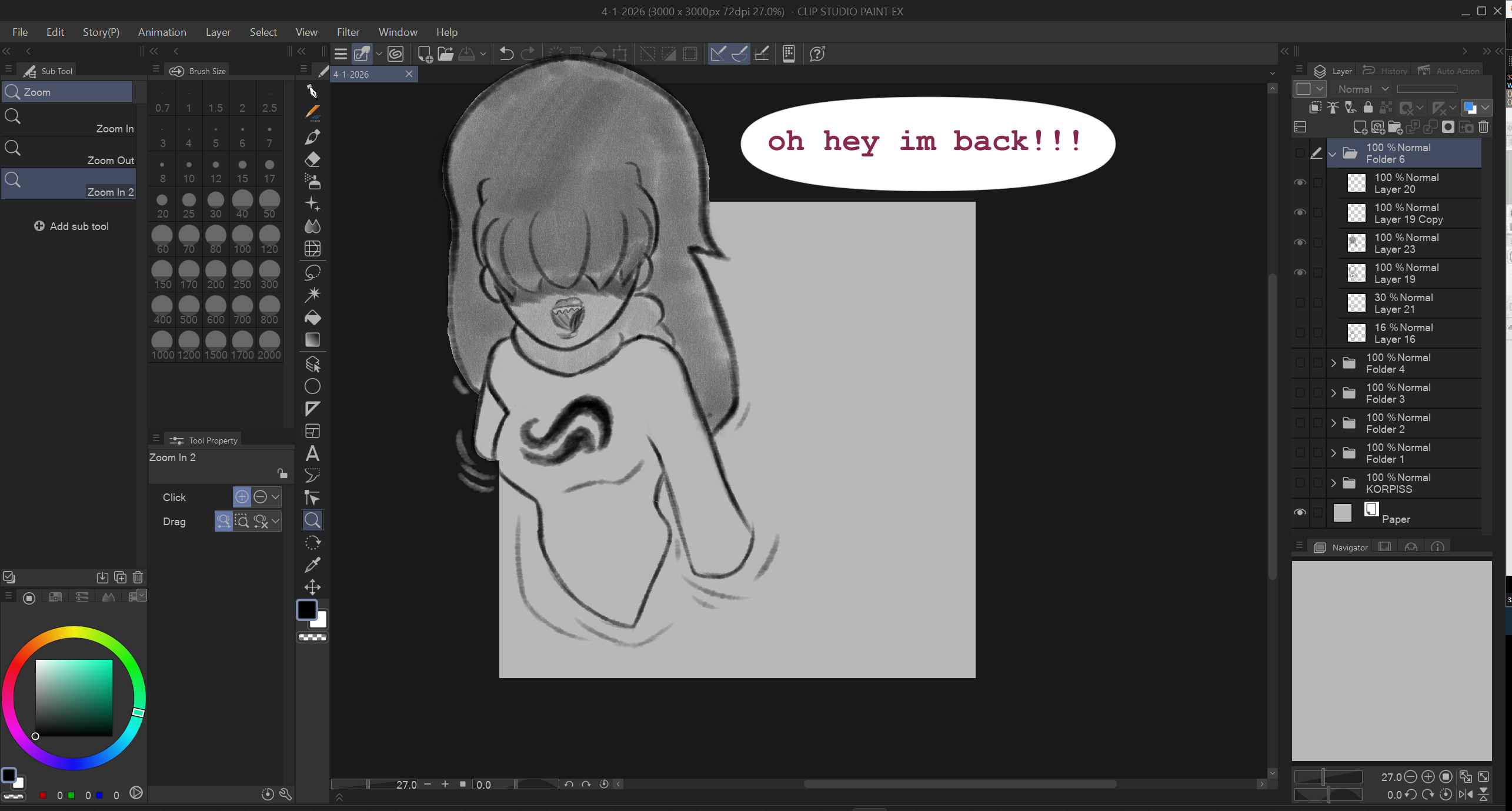The image size is (1512, 811).
Task: Click the main black color swatch
Action: [x=306, y=610]
